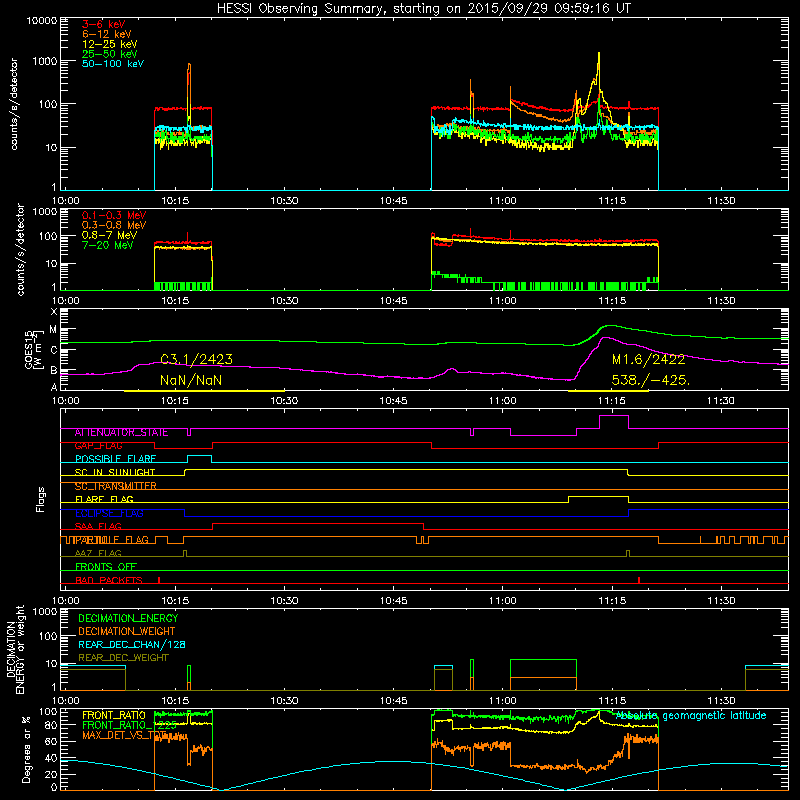Click the REAR_DEC_WEIGHT legend label
The image size is (800, 800).
[x=123, y=658]
